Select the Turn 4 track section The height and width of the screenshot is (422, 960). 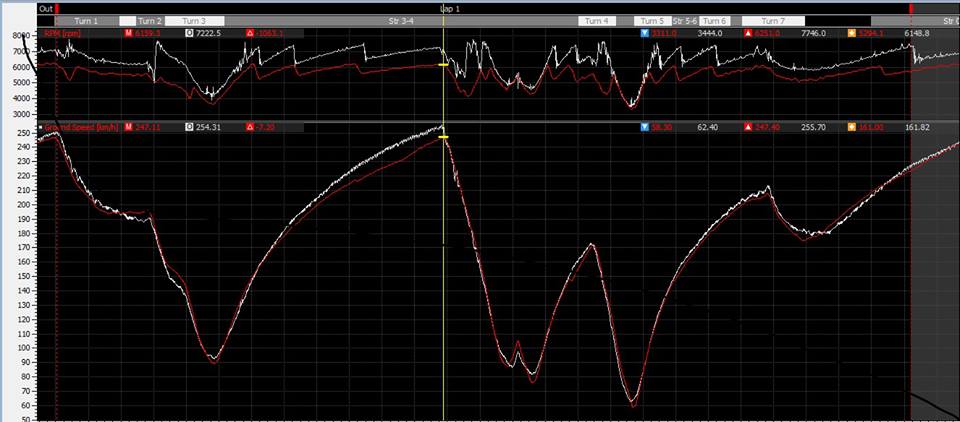596,20
